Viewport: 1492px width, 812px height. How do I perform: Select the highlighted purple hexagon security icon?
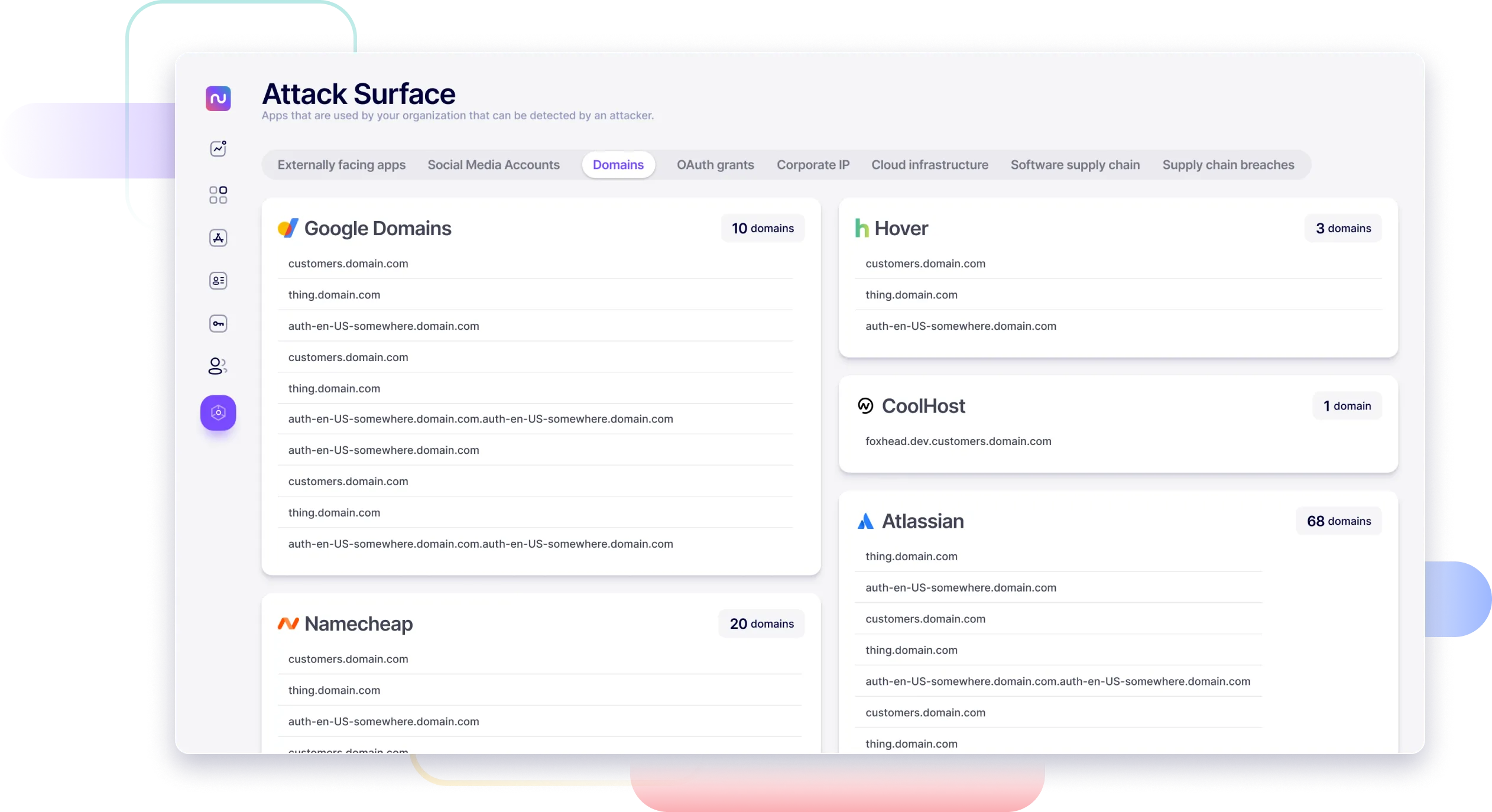tap(218, 413)
